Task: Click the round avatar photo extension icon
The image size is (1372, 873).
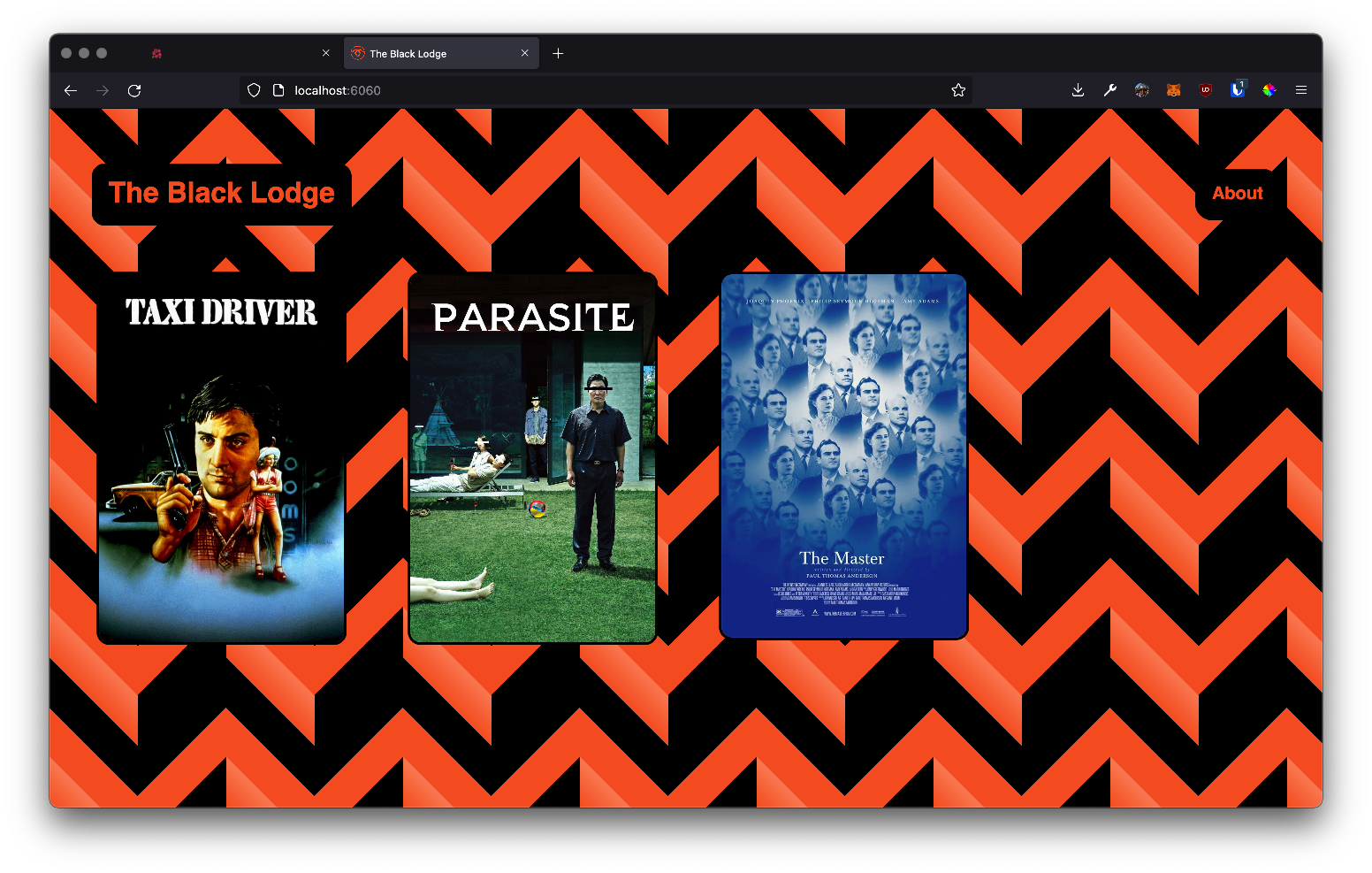Action: 1142,90
